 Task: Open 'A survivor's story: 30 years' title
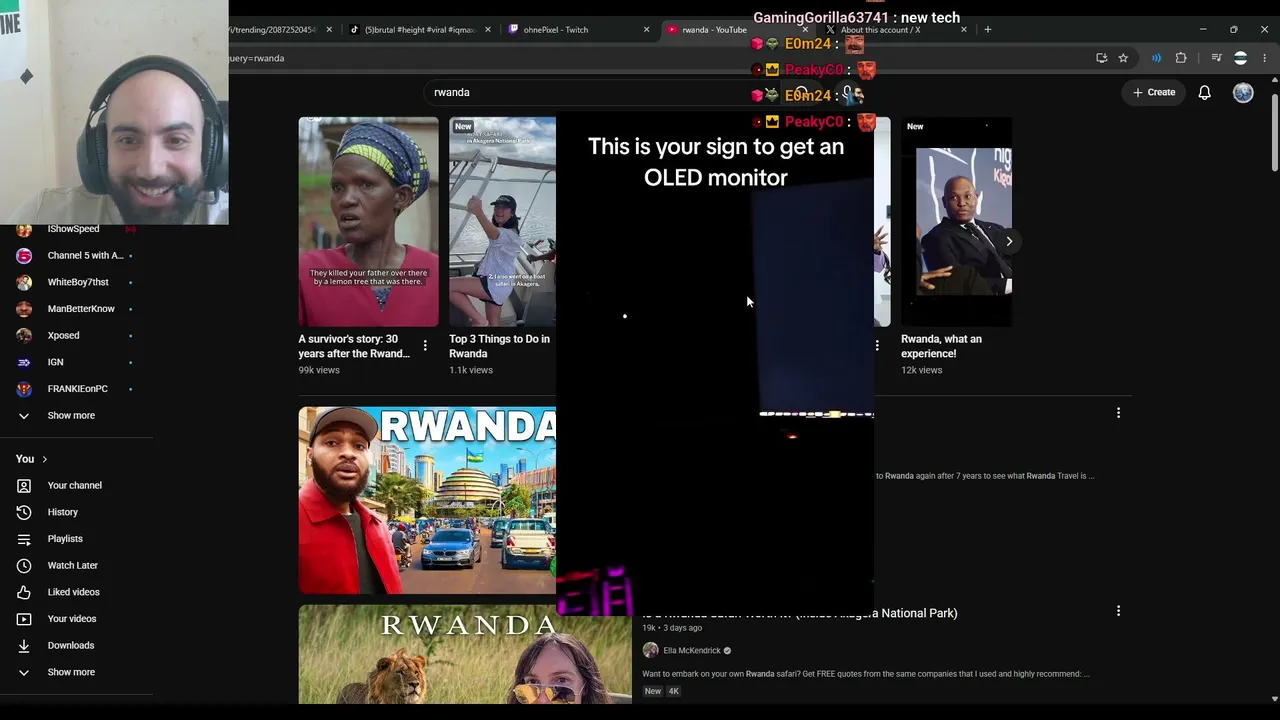click(x=354, y=346)
